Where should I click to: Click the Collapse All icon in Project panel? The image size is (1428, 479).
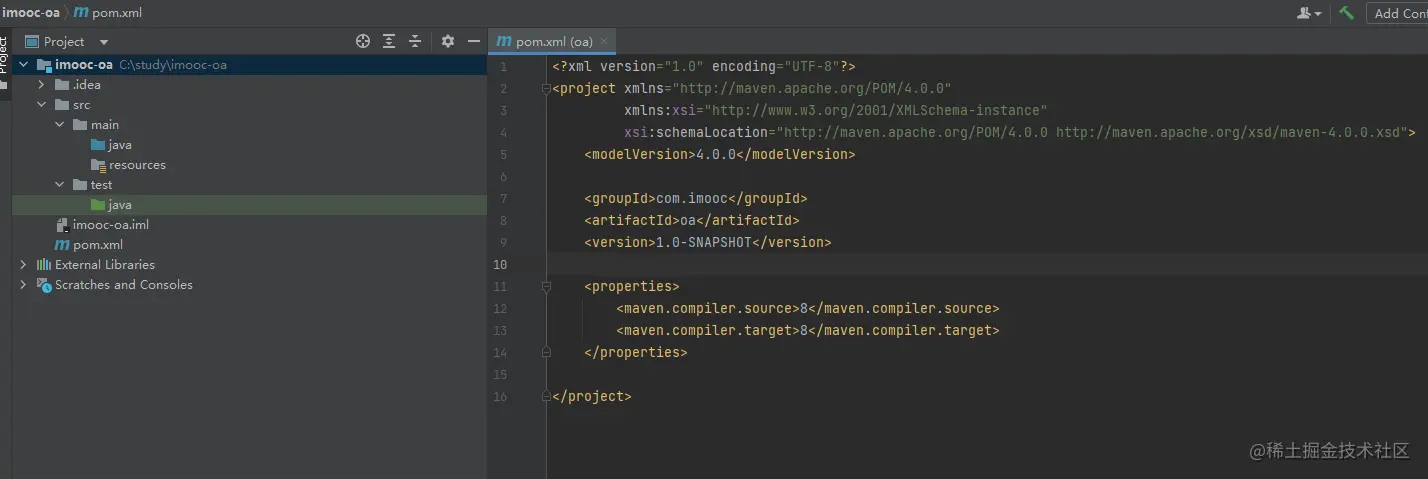(415, 41)
